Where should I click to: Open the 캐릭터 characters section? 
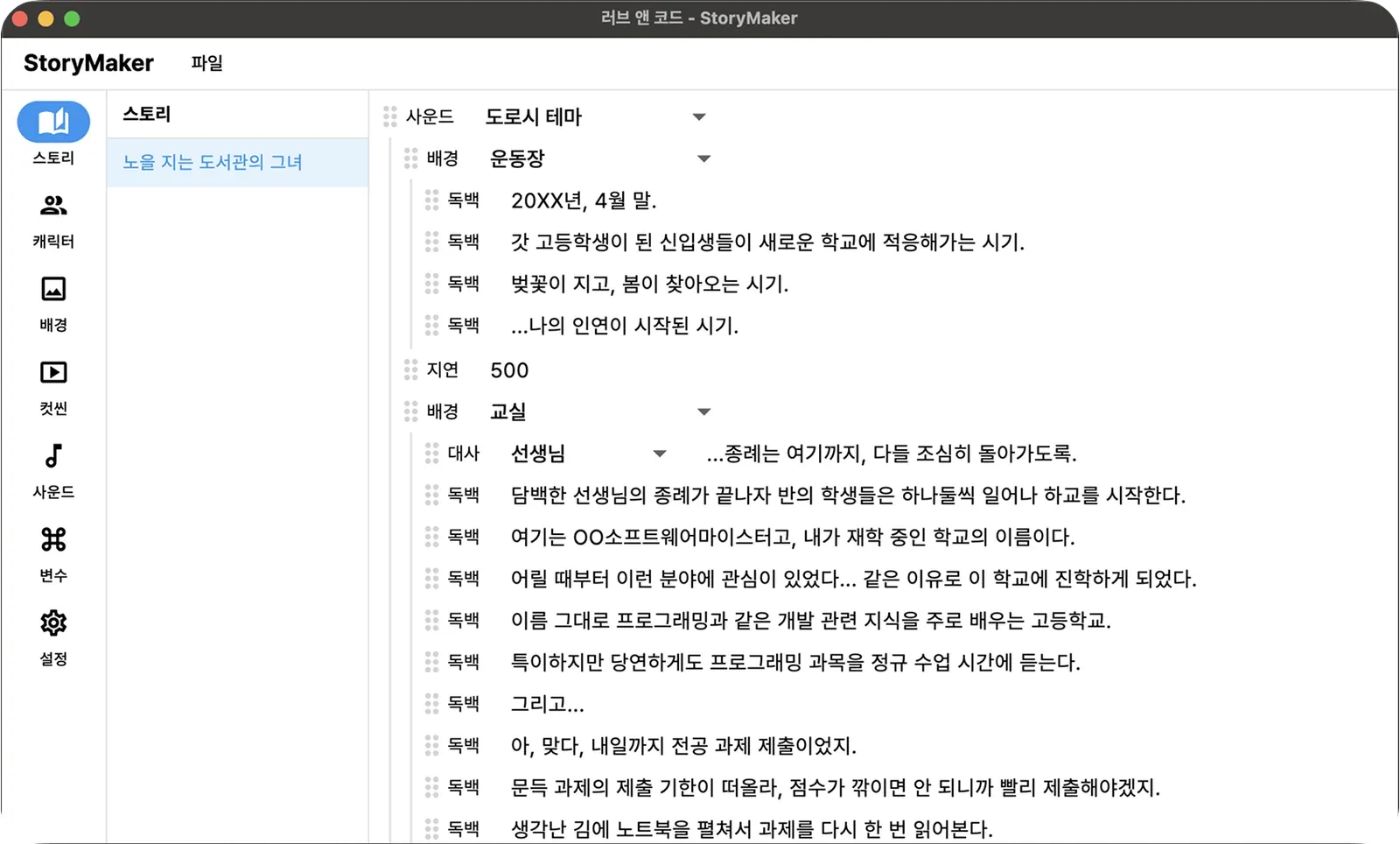53,222
